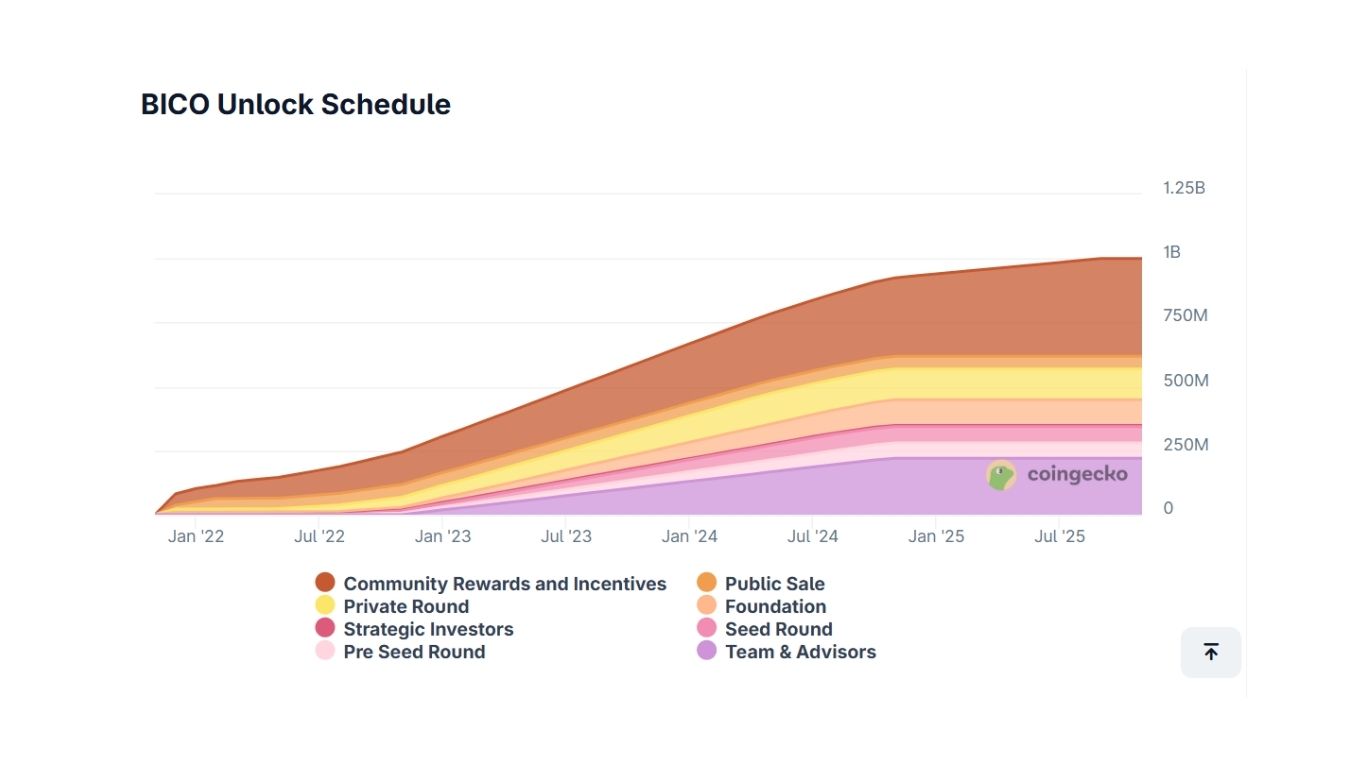
Task: Click the purple Team & Advisors legend dot
Action: coord(707,652)
